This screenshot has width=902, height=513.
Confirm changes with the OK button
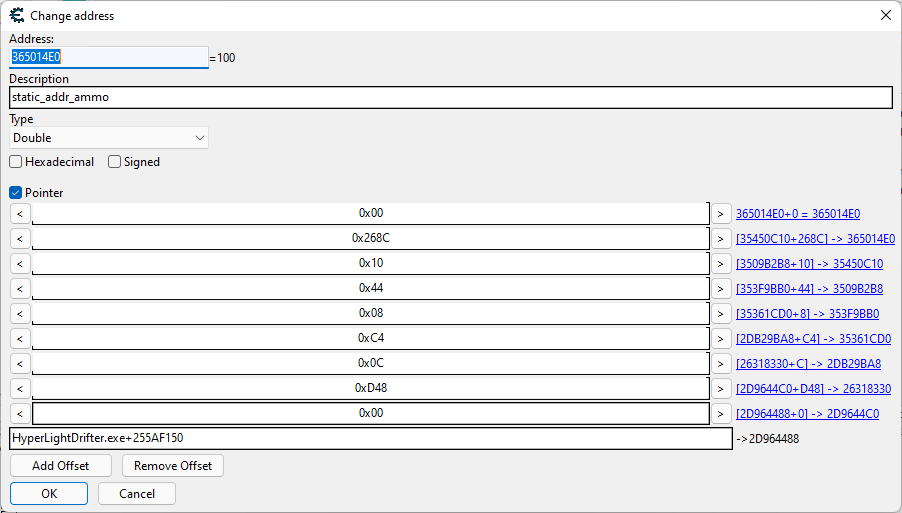coord(49,493)
